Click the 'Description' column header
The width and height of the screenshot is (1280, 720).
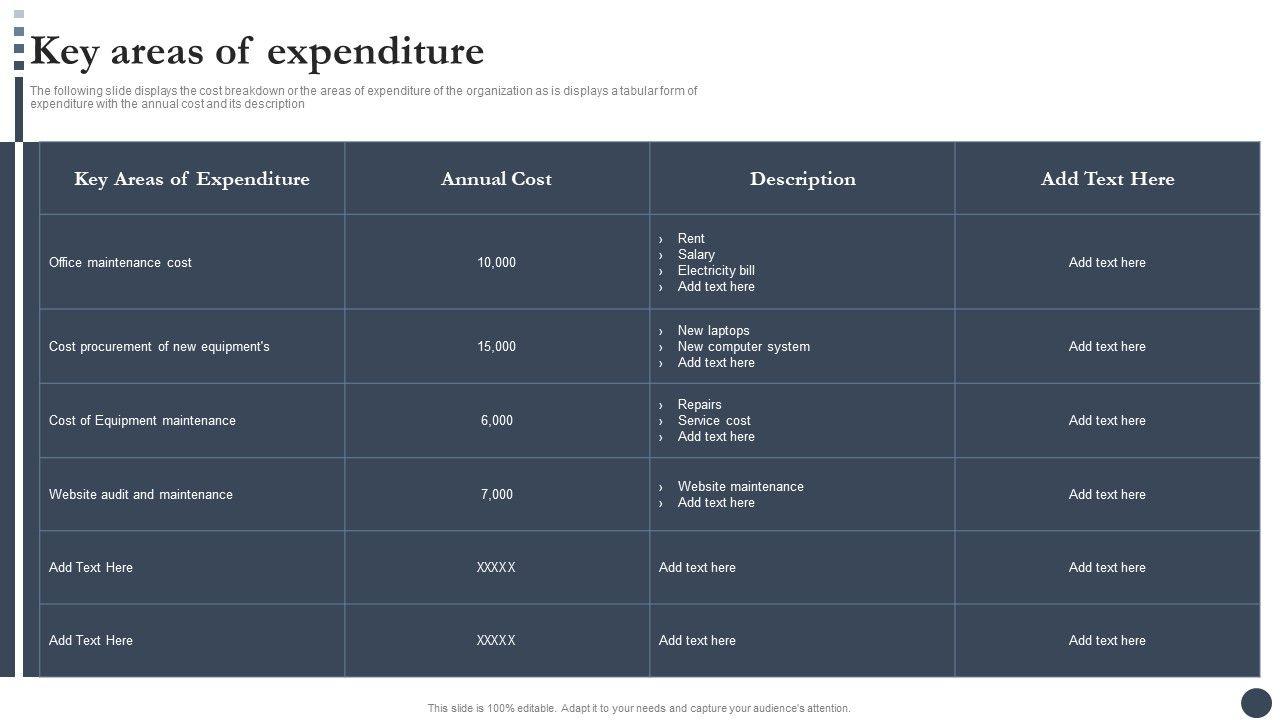(802, 179)
